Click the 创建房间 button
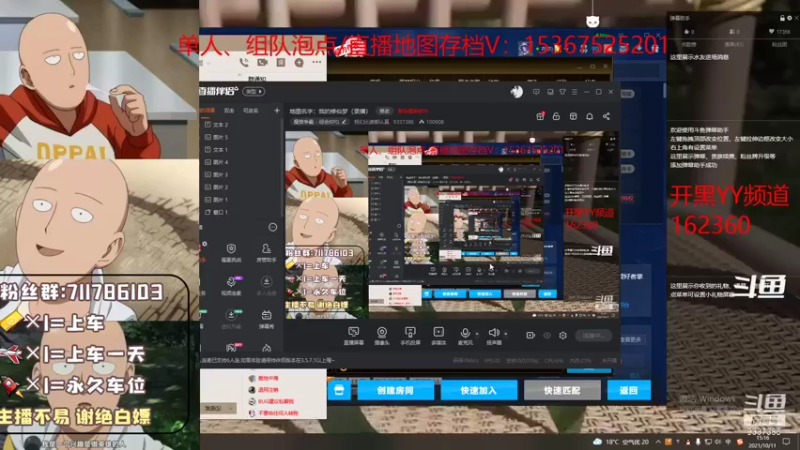The height and width of the screenshot is (450, 800). 395,390
